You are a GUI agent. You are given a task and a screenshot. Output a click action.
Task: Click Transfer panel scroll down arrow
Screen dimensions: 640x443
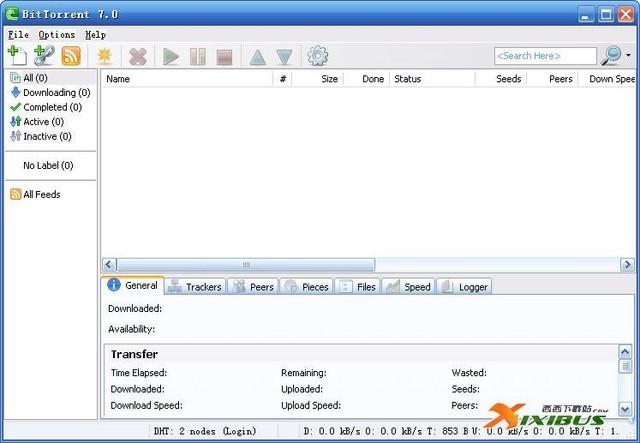625,409
